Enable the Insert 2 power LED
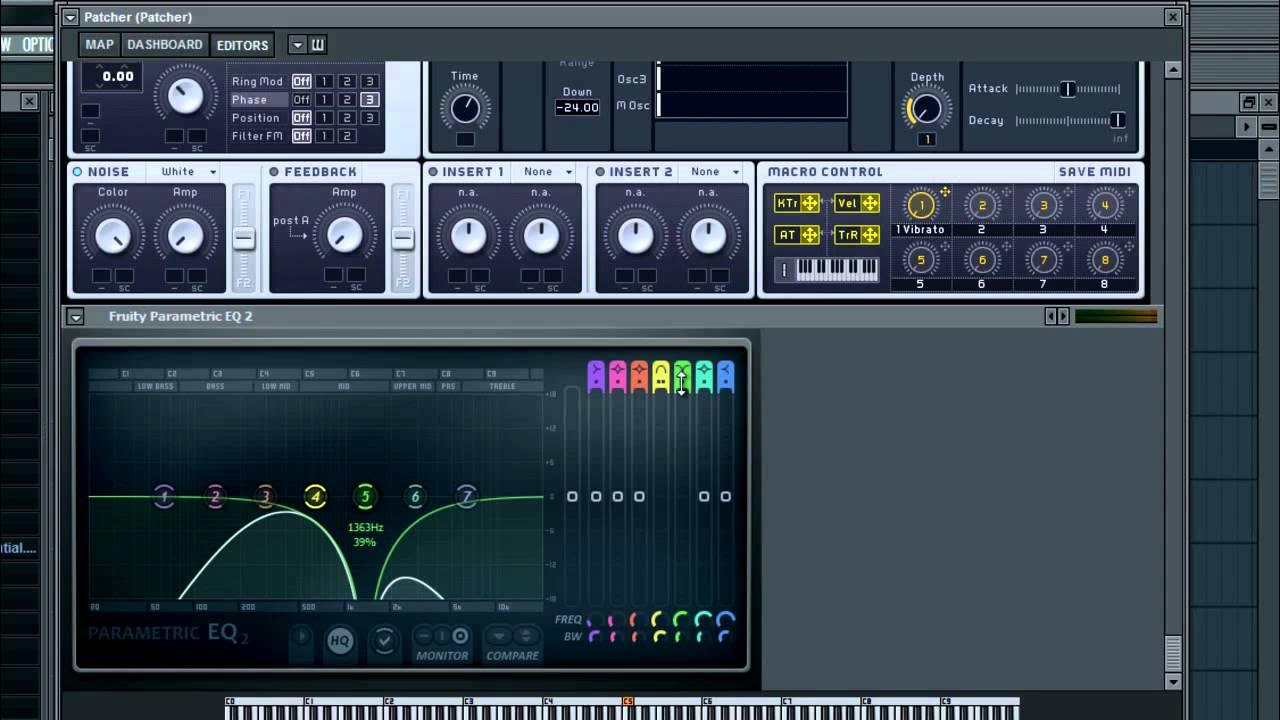This screenshot has width=1280, height=720. tap(600, 172)
